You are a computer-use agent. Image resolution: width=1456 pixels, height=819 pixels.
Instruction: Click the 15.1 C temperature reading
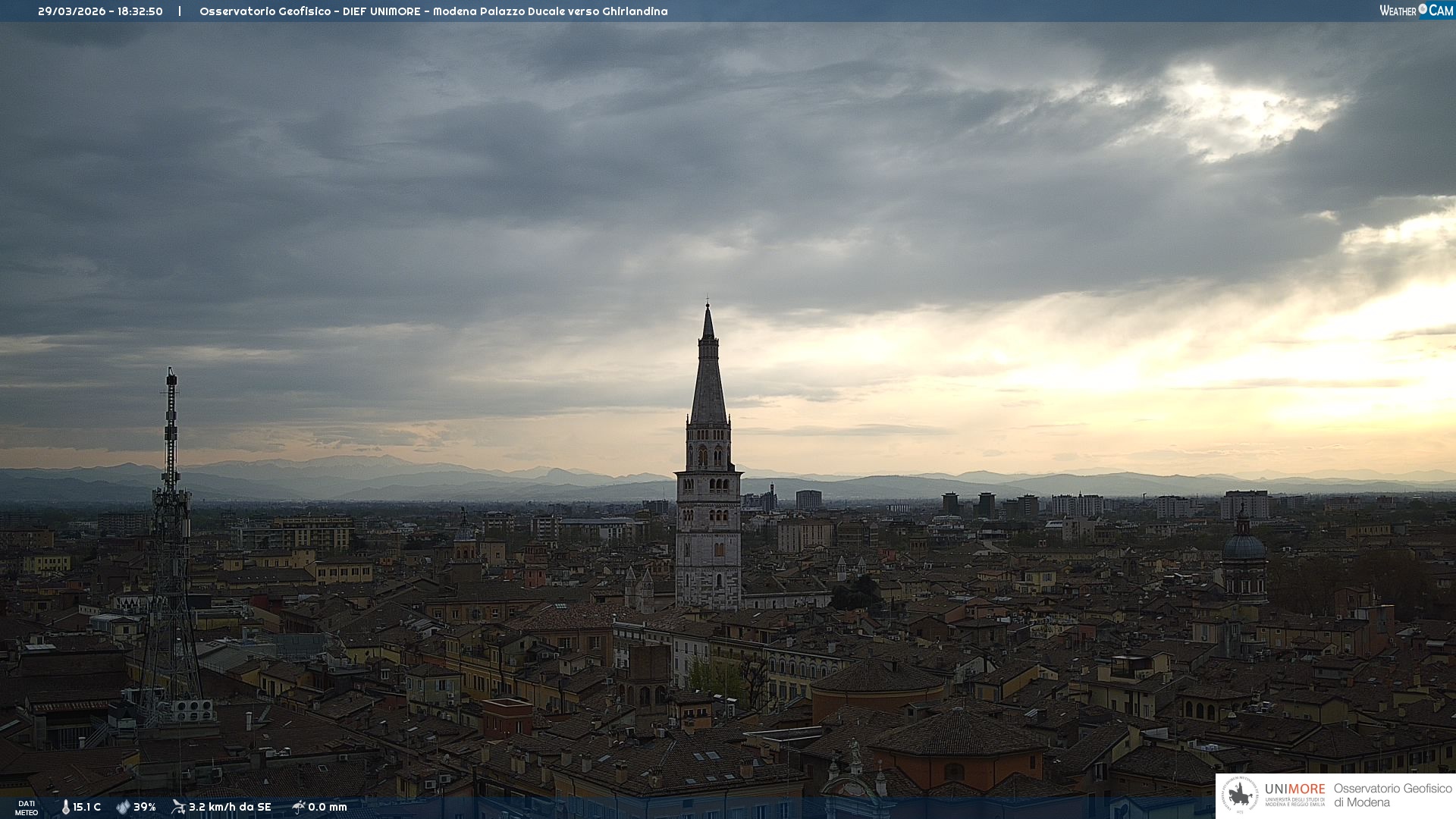click(x=86, y=807)
